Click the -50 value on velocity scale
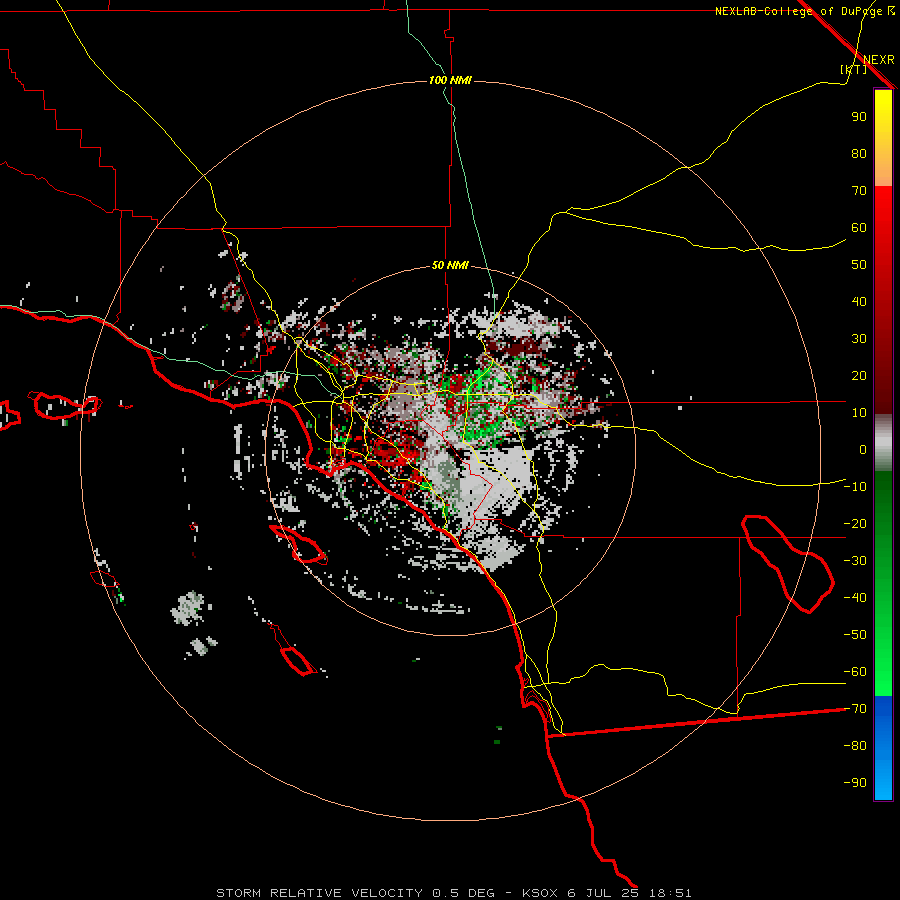Image resolution: width=900 pixels, height=900 pixels. pyautogui.click(x=855, y=634)
